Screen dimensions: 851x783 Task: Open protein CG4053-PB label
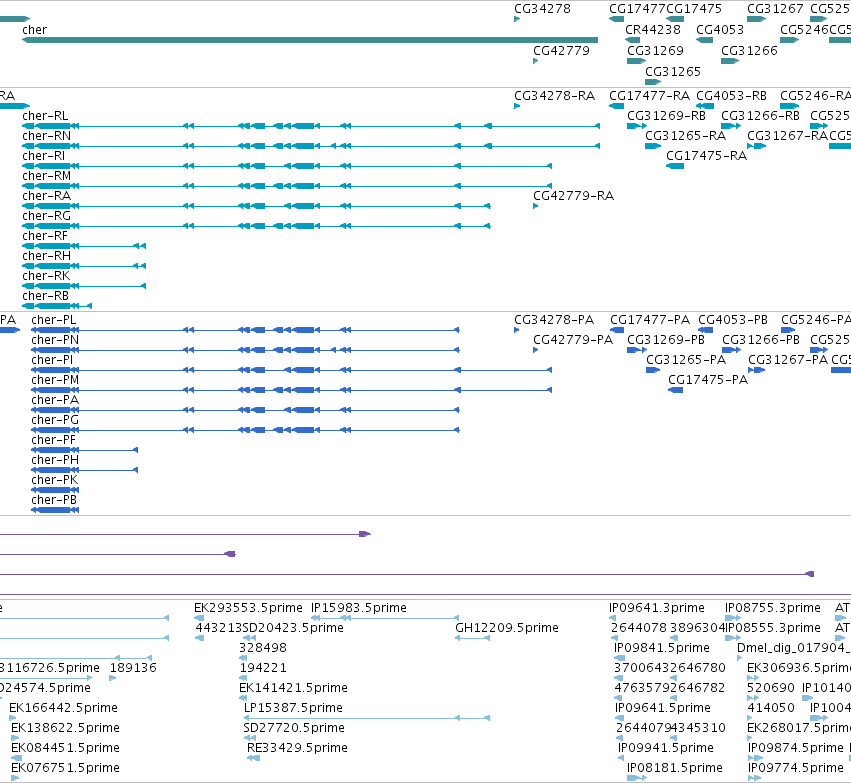pos(733,320)
